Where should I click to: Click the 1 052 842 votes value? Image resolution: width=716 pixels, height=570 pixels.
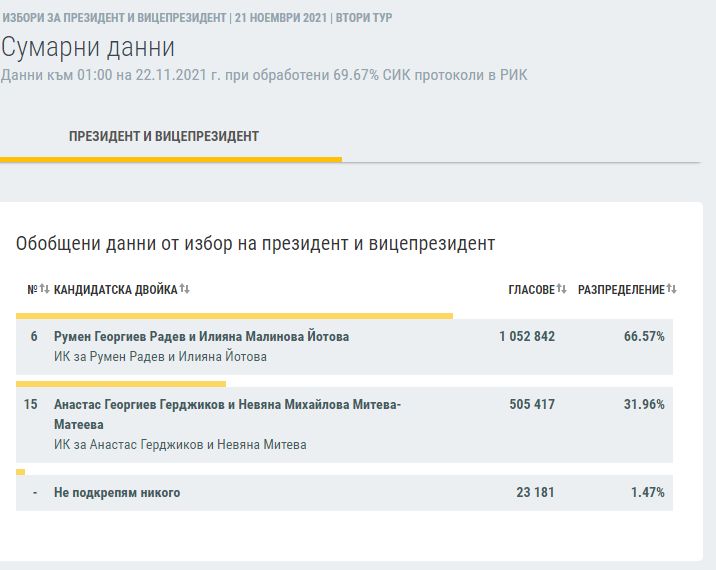pyautogui.click(x=526, y=337)
